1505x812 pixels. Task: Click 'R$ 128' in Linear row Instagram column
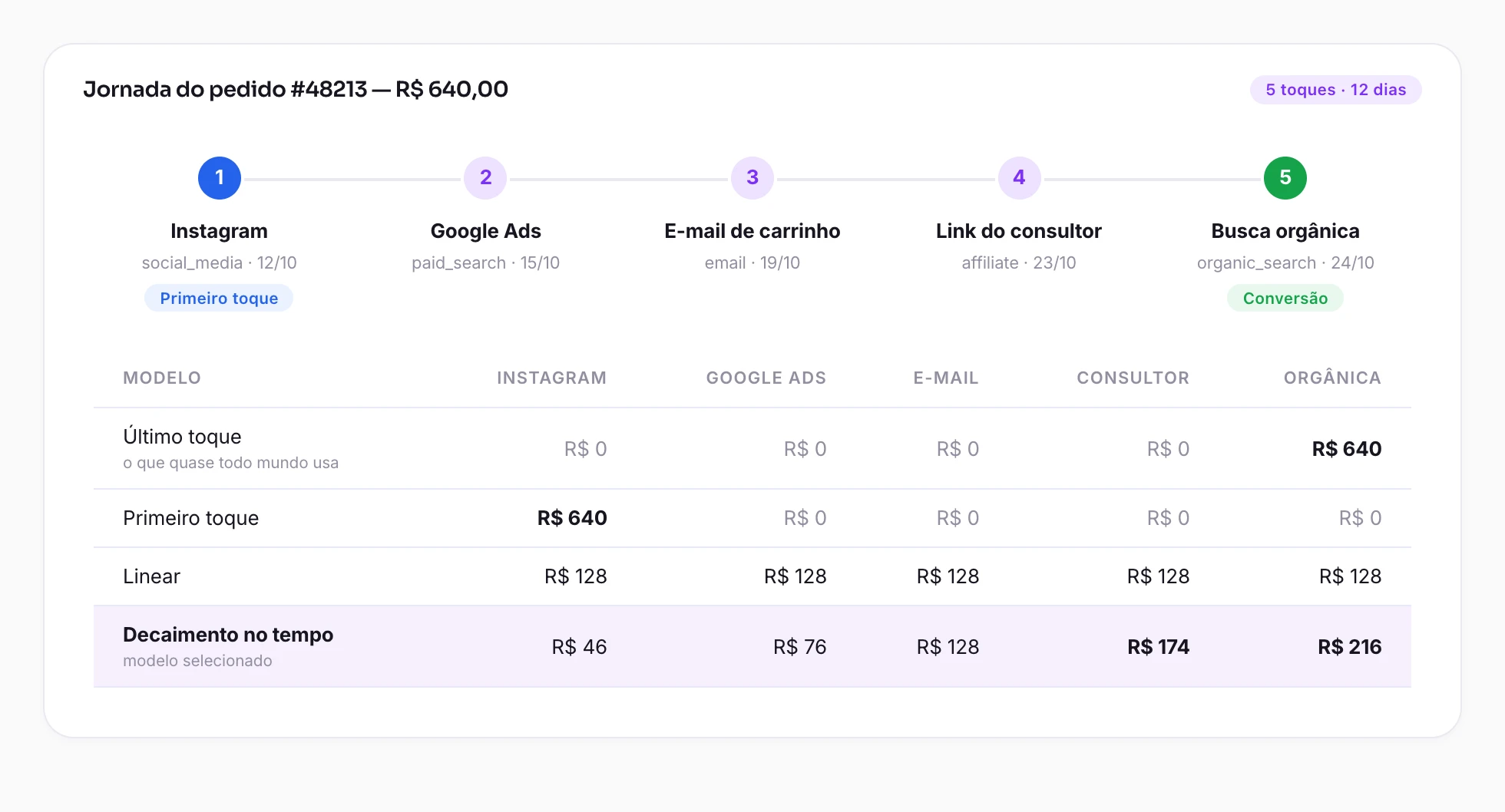click(x=576, y=576)
